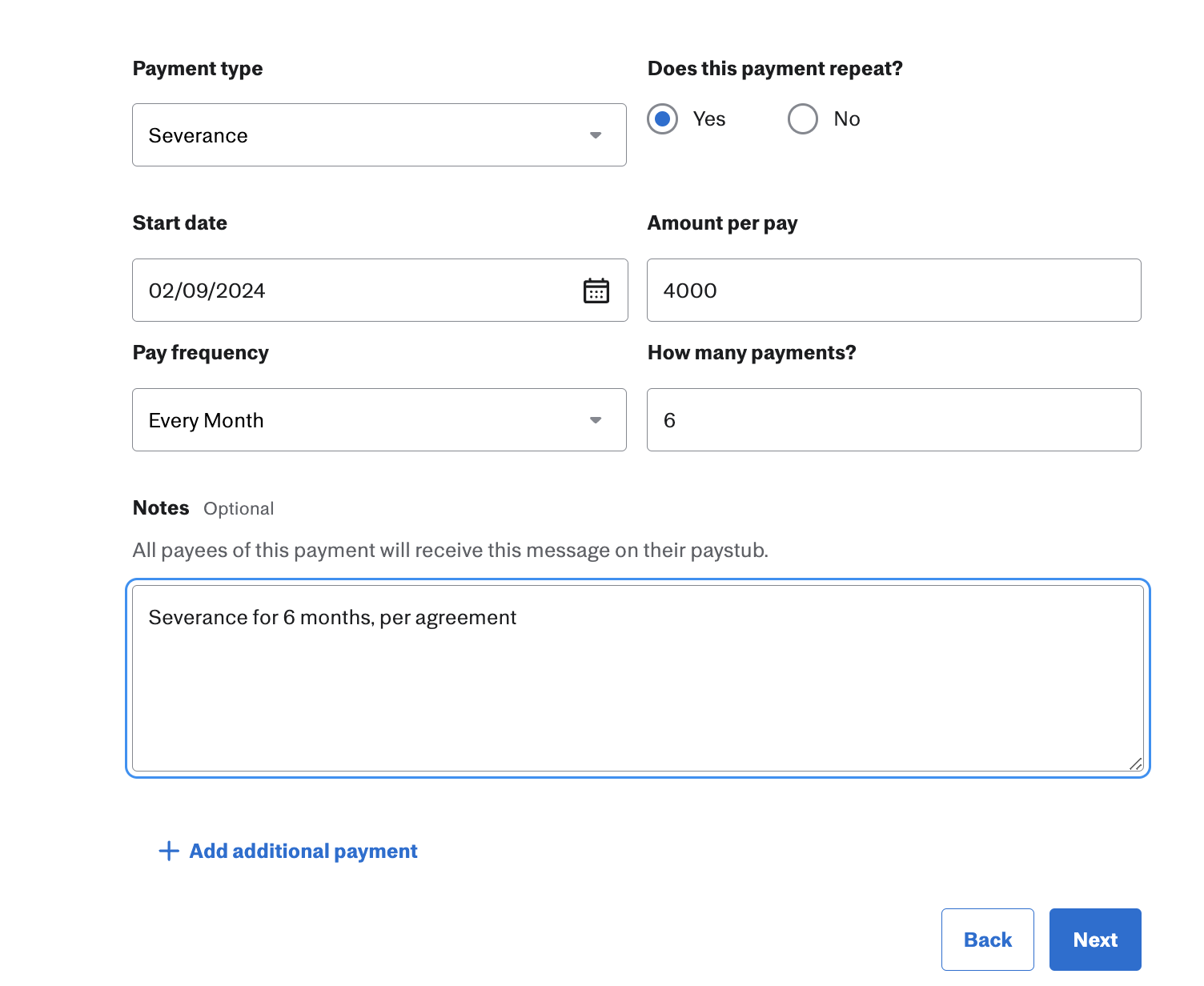Viewport: 1204px width, 986px height.
Task: Proceed with the Next button
Action: (1095, 940)
